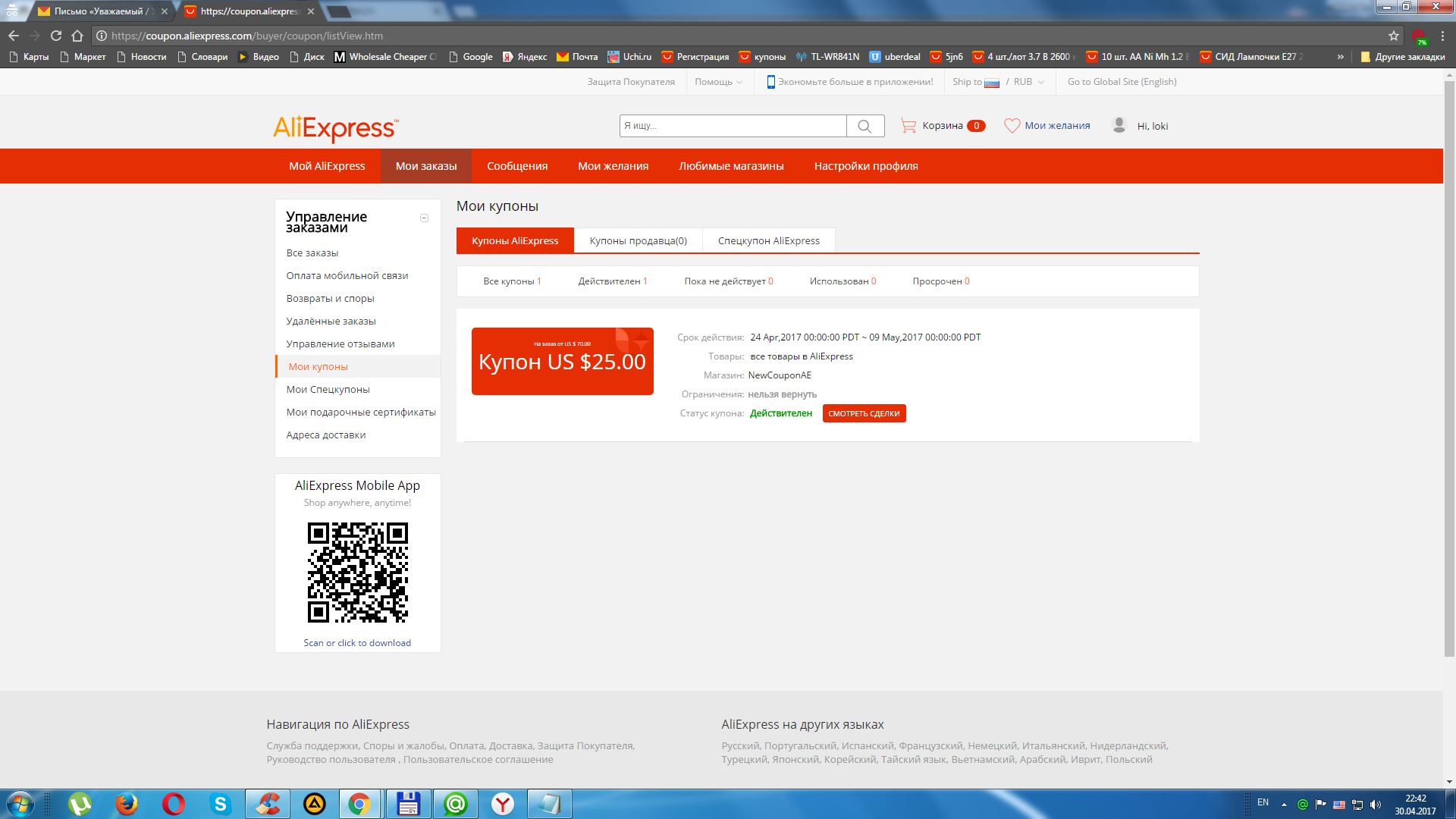Switch to the Письмо «Уважаемый browser tab
This screenshot has height=819, width=1456.
[x=103, y=11]
